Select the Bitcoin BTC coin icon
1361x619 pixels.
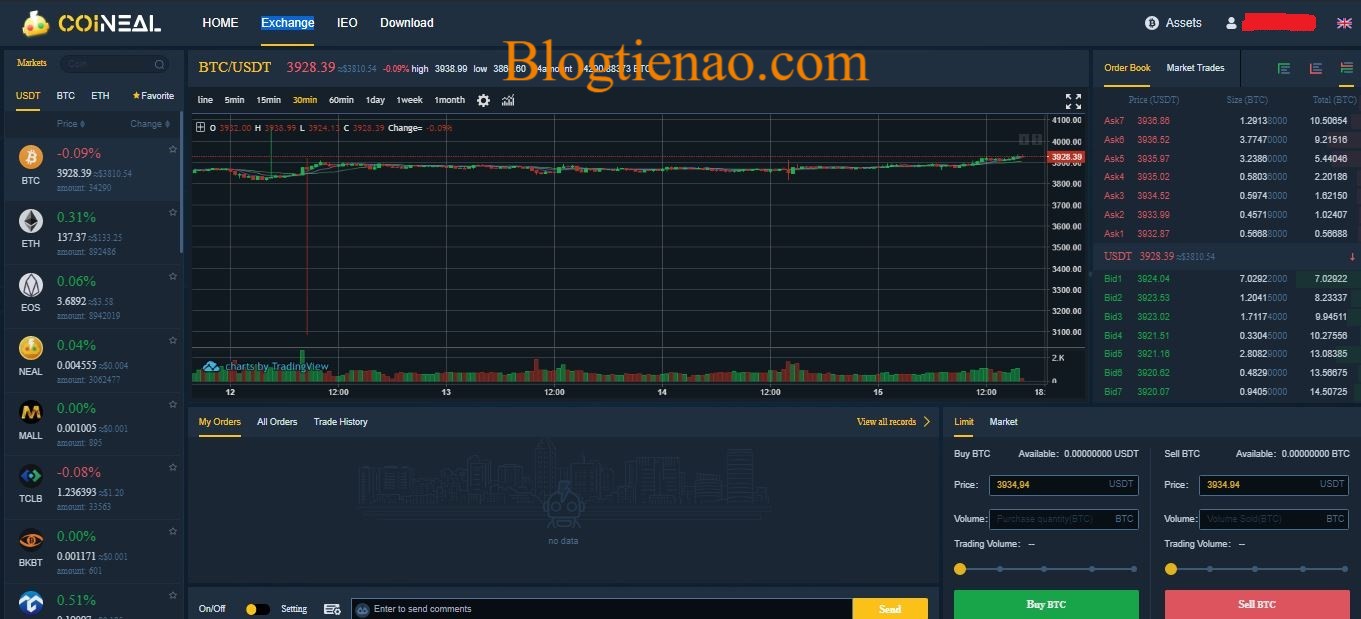31,157
